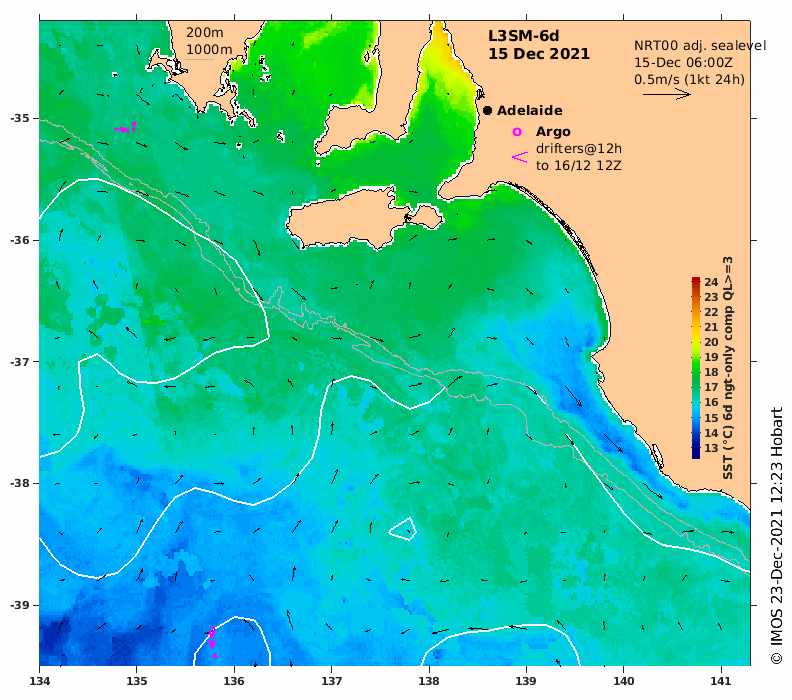
Task: Click the latitude label '-35'
Action: point(20,118)
